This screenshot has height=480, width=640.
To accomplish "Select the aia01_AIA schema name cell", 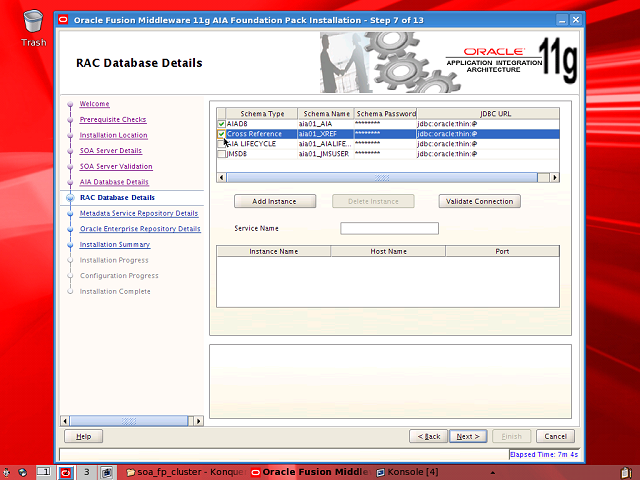I will [x=326, y=124].
